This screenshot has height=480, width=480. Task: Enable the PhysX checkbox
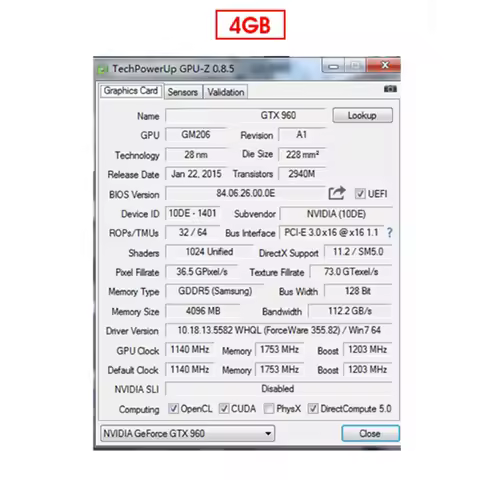[269, 408]
